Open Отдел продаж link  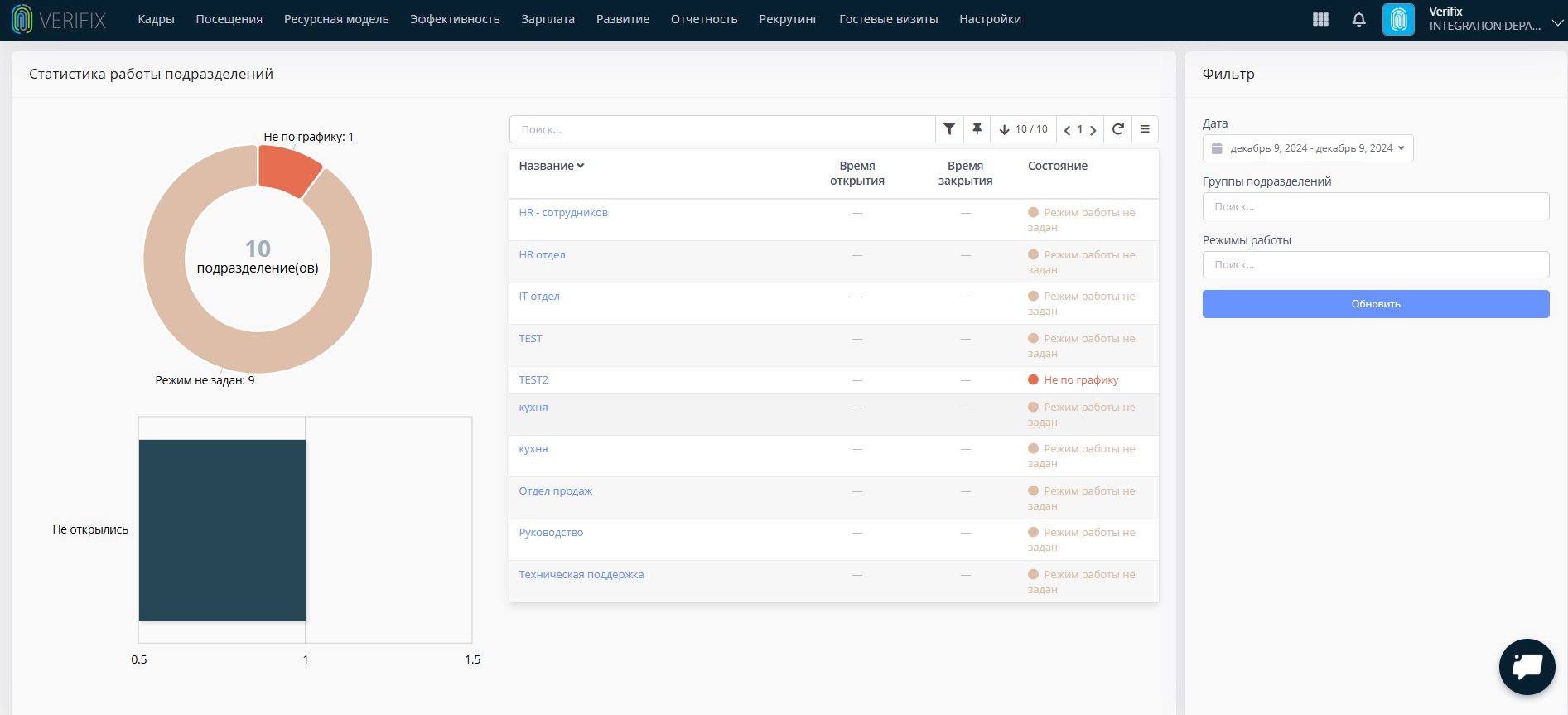coord(555,491)
